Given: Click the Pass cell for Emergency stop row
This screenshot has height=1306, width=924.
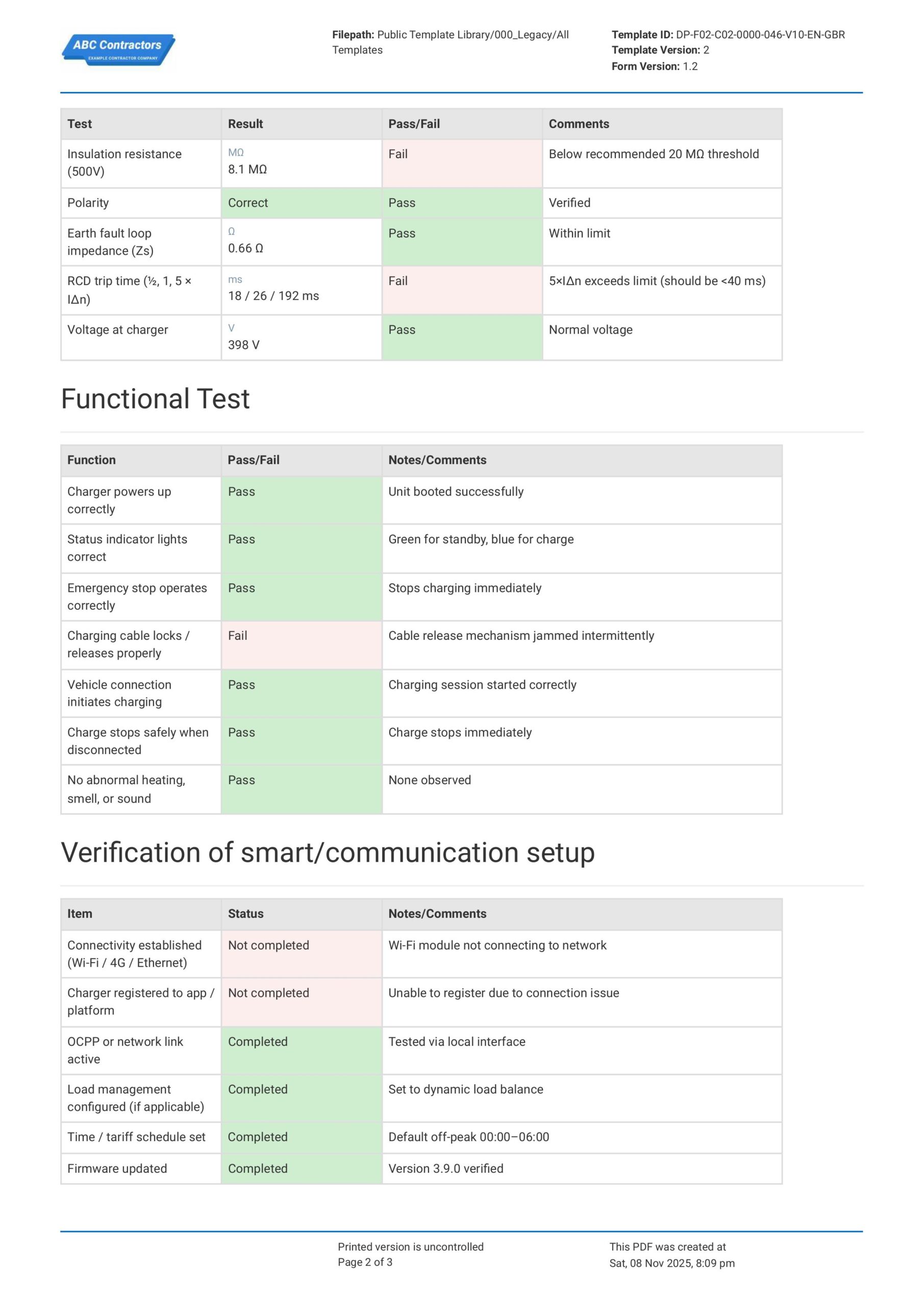Looking at the screenshot, I should point(301,597).
